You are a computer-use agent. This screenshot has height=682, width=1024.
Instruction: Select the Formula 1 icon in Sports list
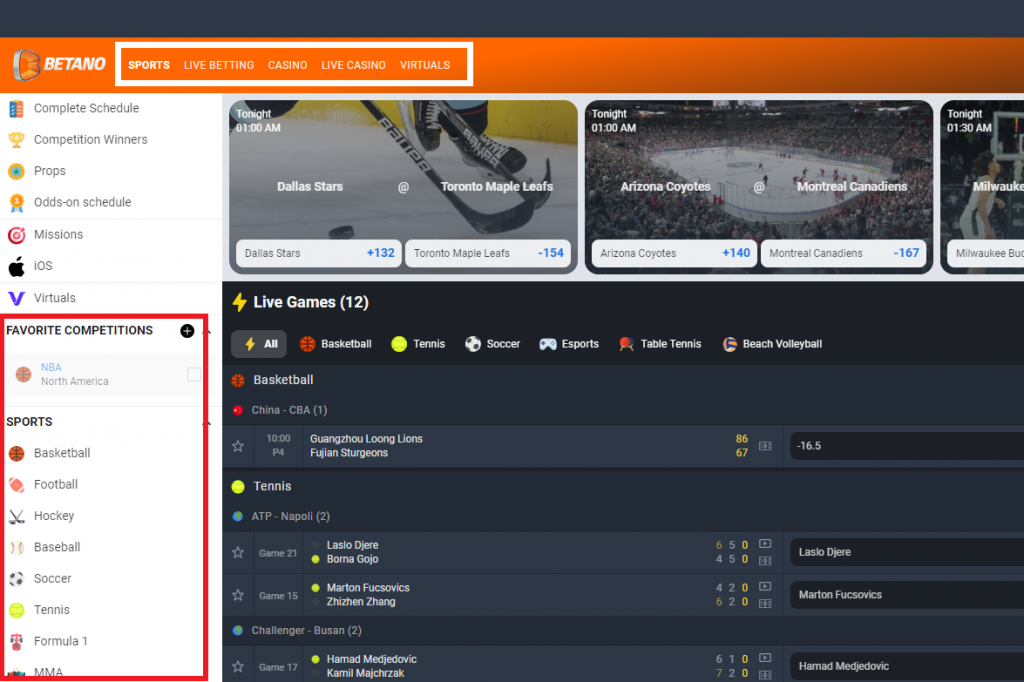(x=17, y=641)
